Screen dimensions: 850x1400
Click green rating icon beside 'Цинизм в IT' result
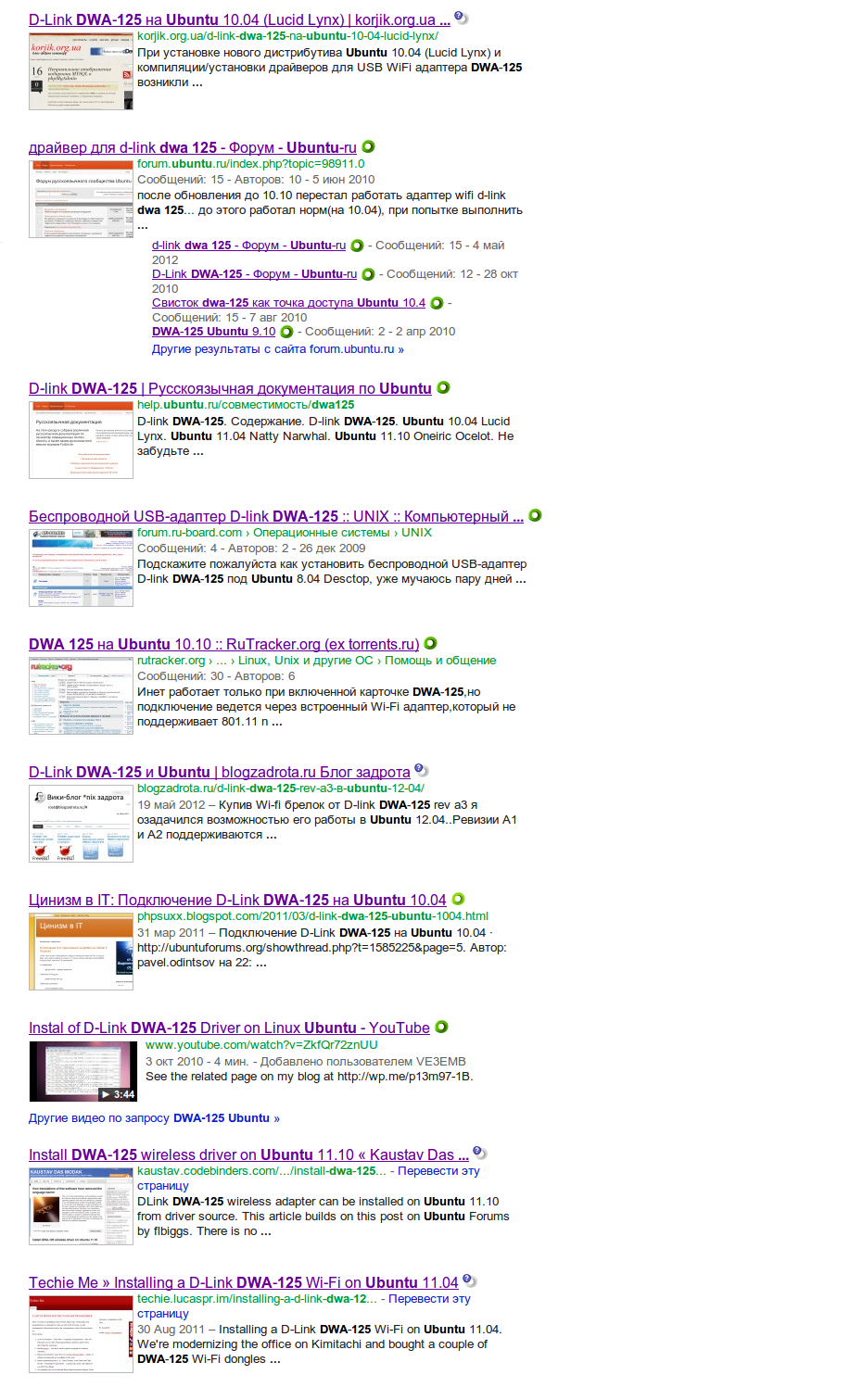tap(458, 899)
